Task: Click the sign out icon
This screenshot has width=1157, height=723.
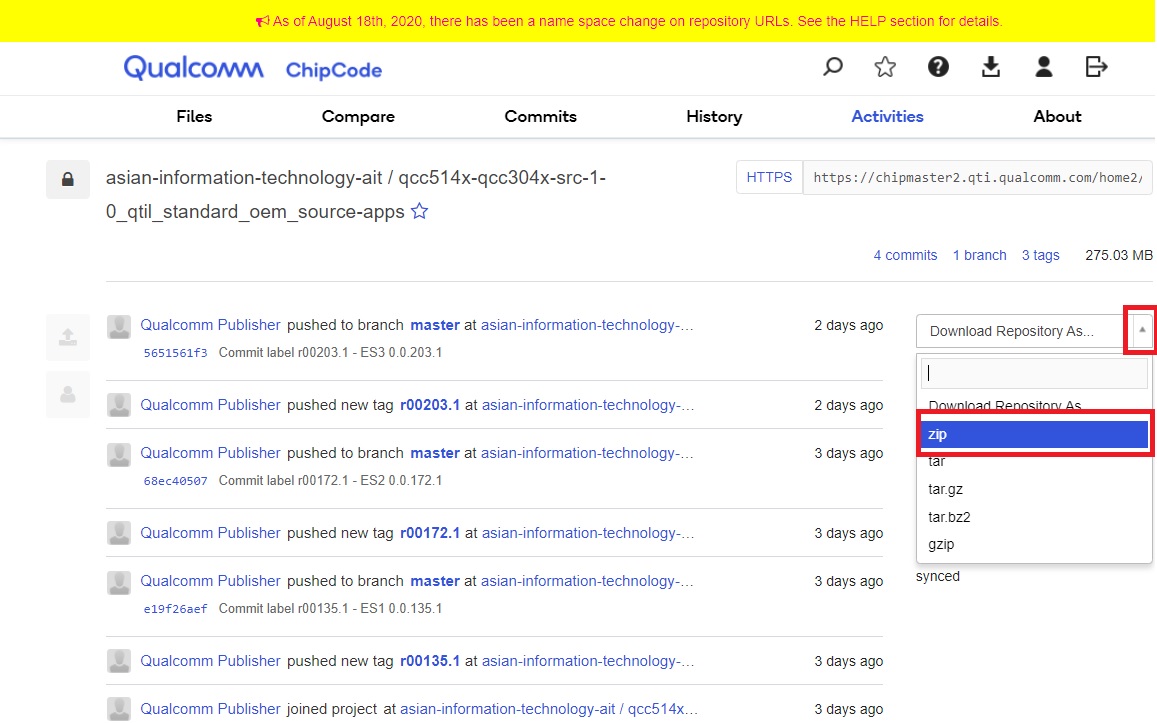Action: pyautogui.click(x=1096, y=67)
